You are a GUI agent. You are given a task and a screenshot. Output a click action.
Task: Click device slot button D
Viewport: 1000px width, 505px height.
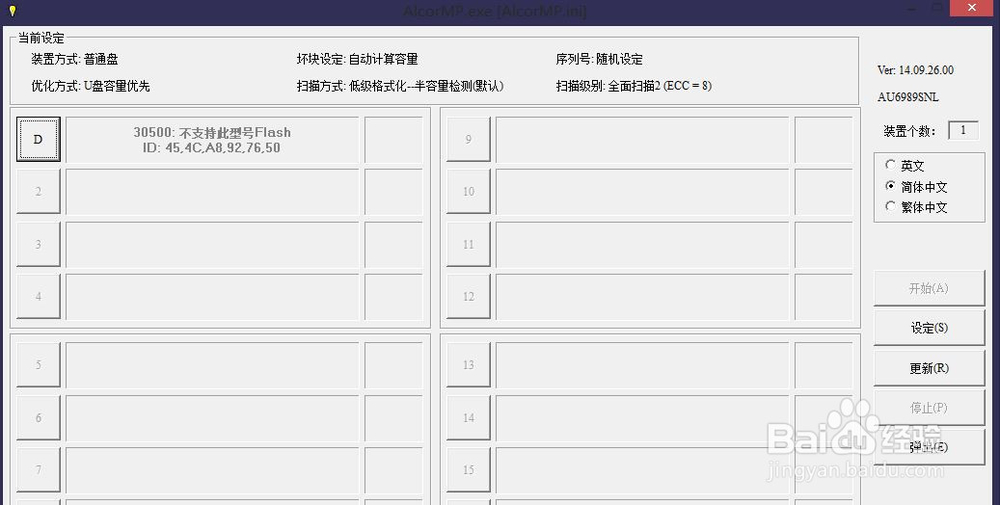tap(38, 139)
